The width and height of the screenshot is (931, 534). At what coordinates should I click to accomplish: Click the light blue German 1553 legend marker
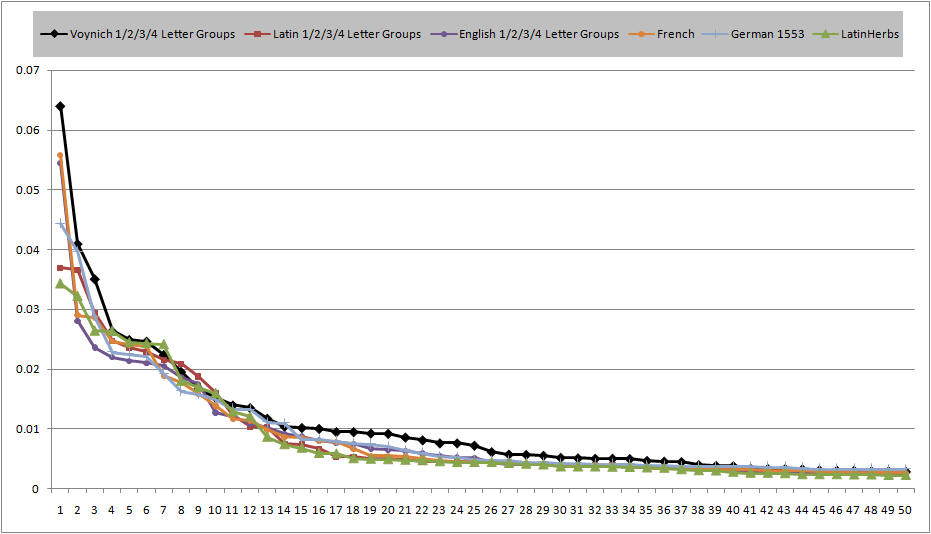click(719, 34)
